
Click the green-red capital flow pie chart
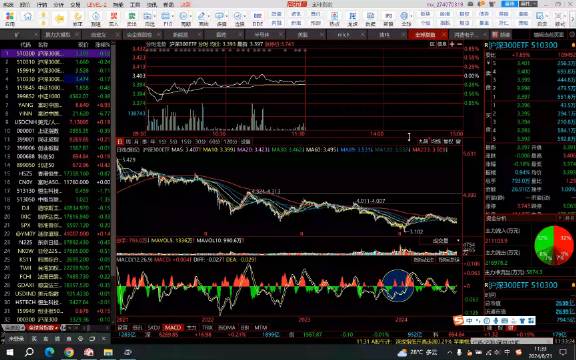[554, 245]
